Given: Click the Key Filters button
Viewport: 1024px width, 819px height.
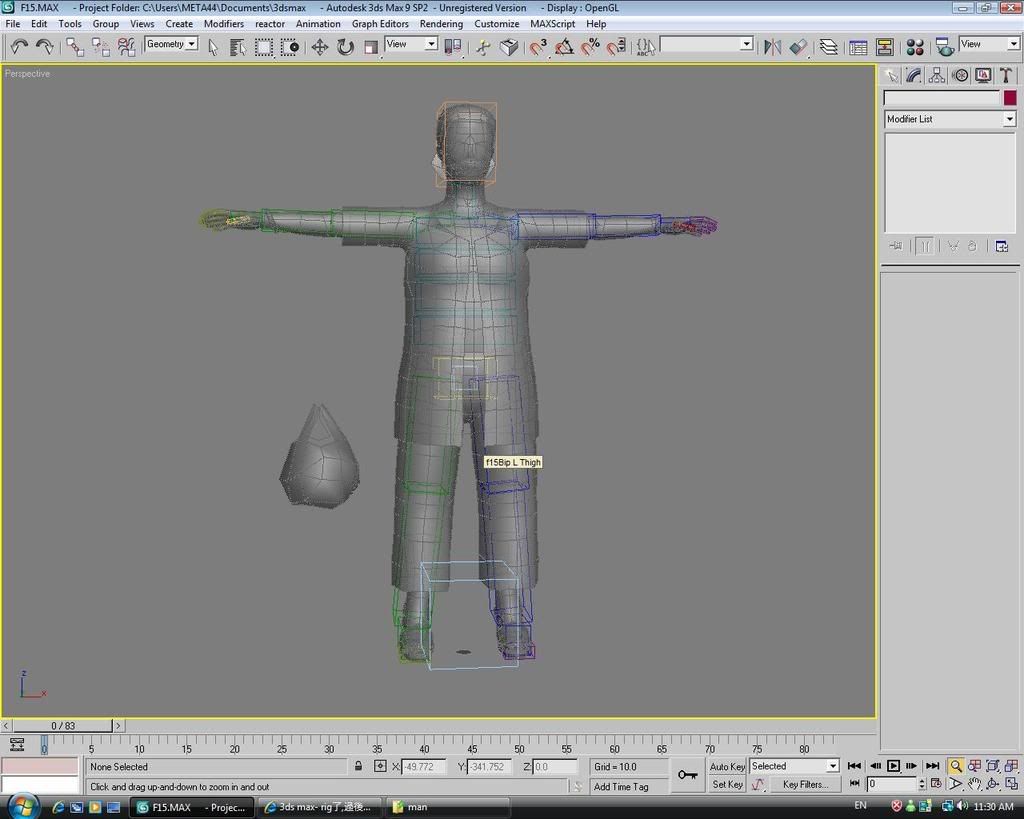Looking at the screenshot, I should (805, 785).
